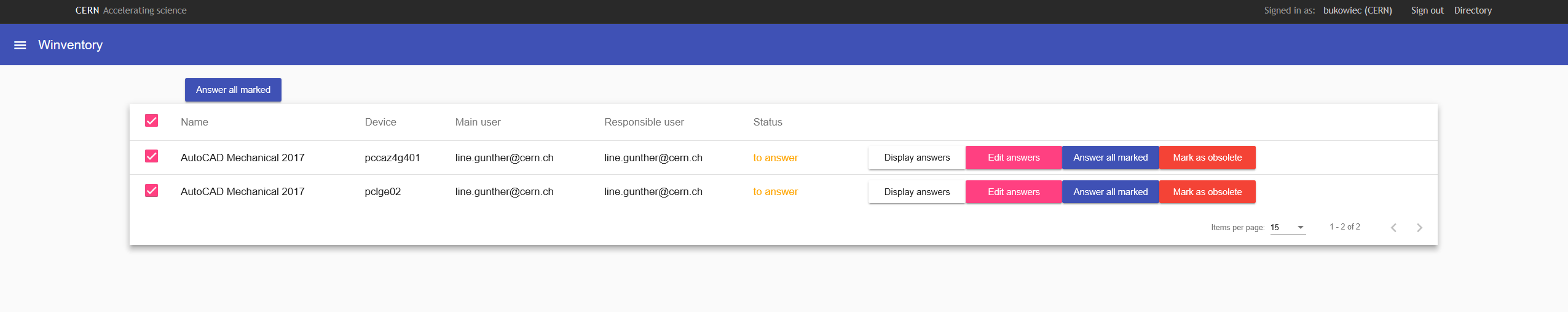Click Answer all marked in pclge02 row

1110,192
